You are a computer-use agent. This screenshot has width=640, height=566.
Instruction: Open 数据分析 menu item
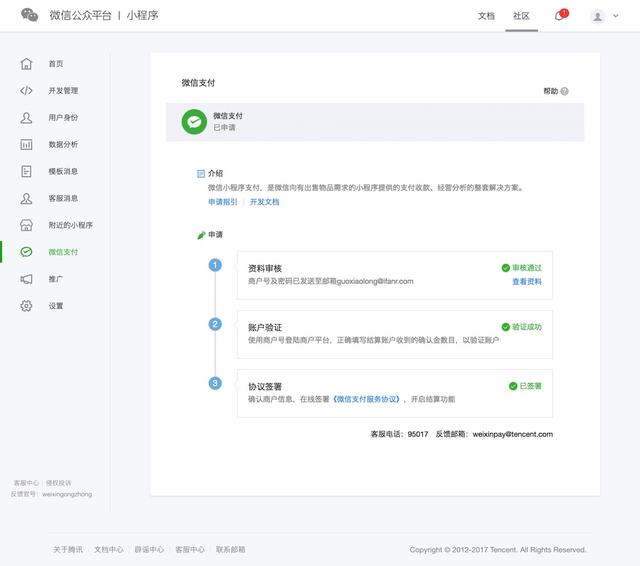pos(63,144)
